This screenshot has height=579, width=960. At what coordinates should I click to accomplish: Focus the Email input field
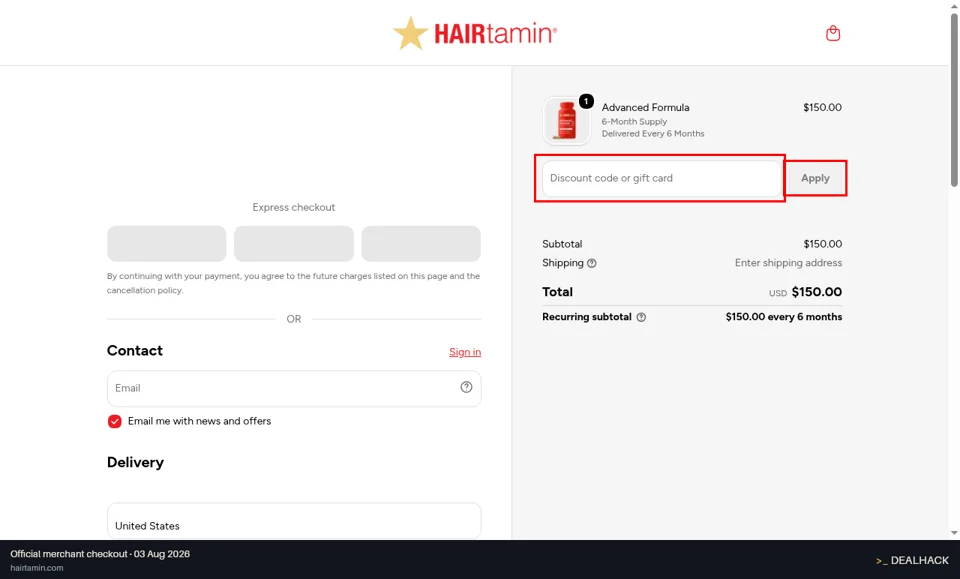coord(294,388)
